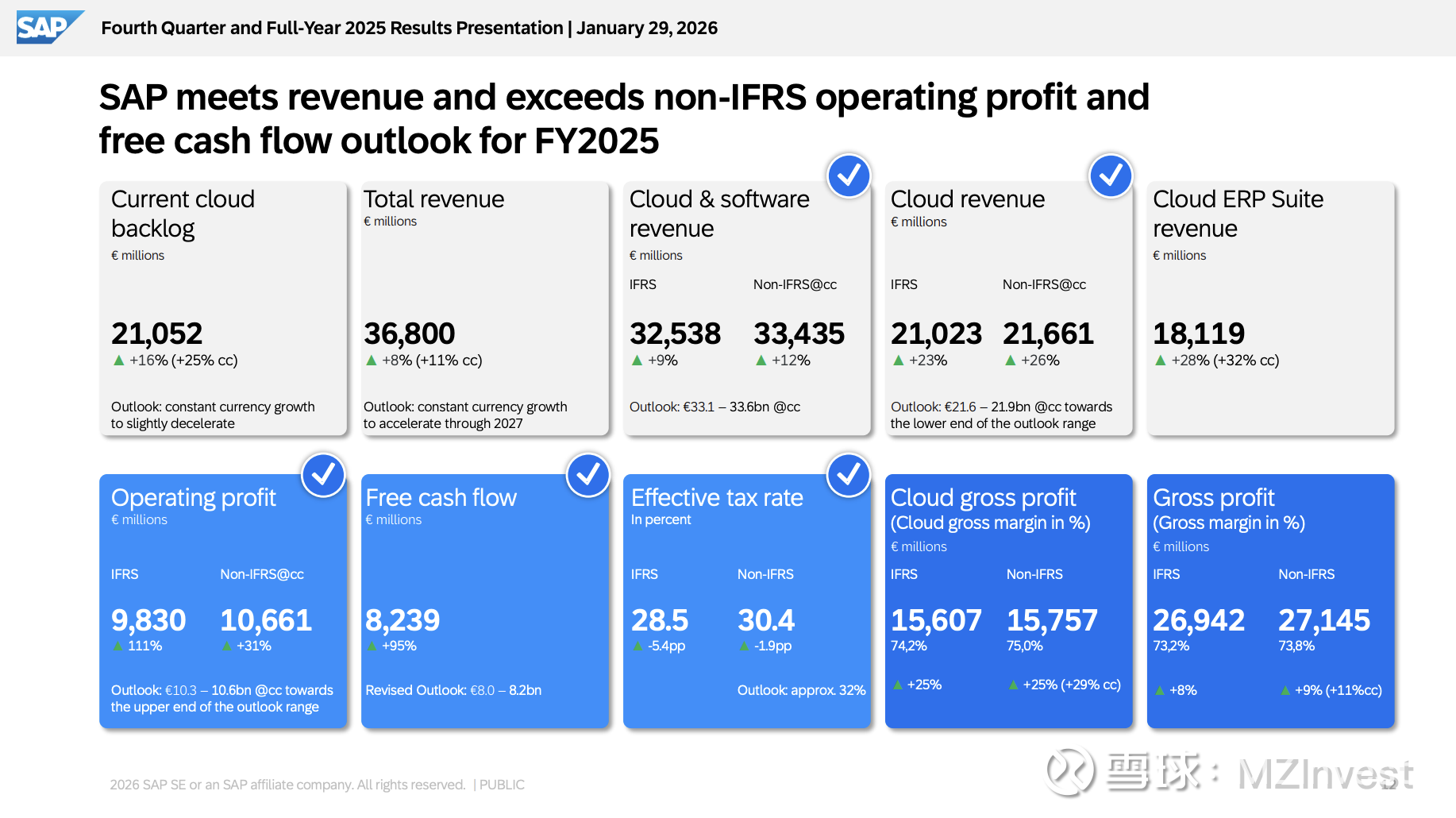Click the Operating profit IFRS value 9,830
The width and height of the screenshot is (1456, 818).
tap(148, 620)
